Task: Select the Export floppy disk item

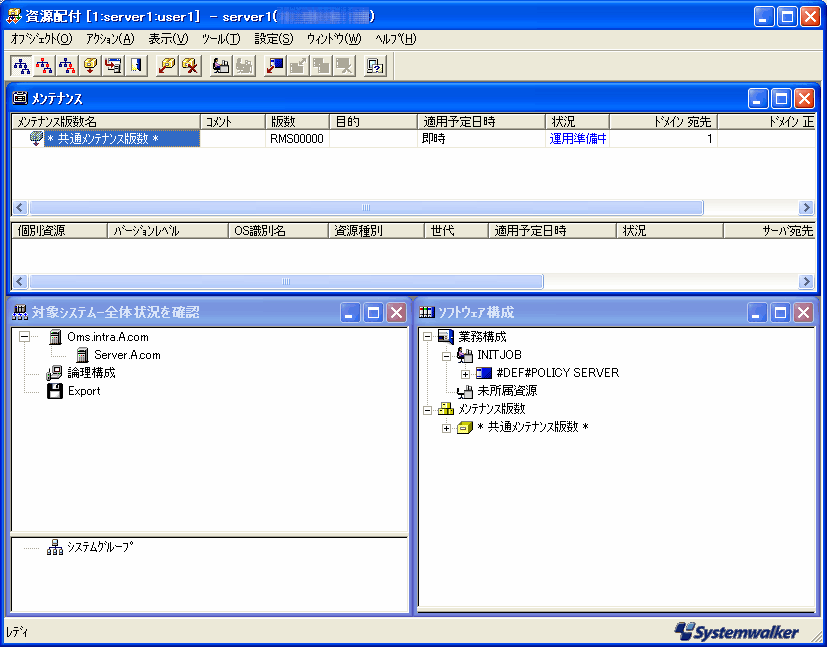Action: pyautogui.click(x=84, y=391)
